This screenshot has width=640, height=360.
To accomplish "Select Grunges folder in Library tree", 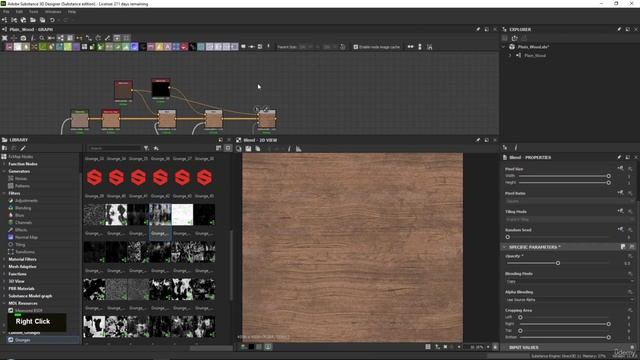I will 22,340.
